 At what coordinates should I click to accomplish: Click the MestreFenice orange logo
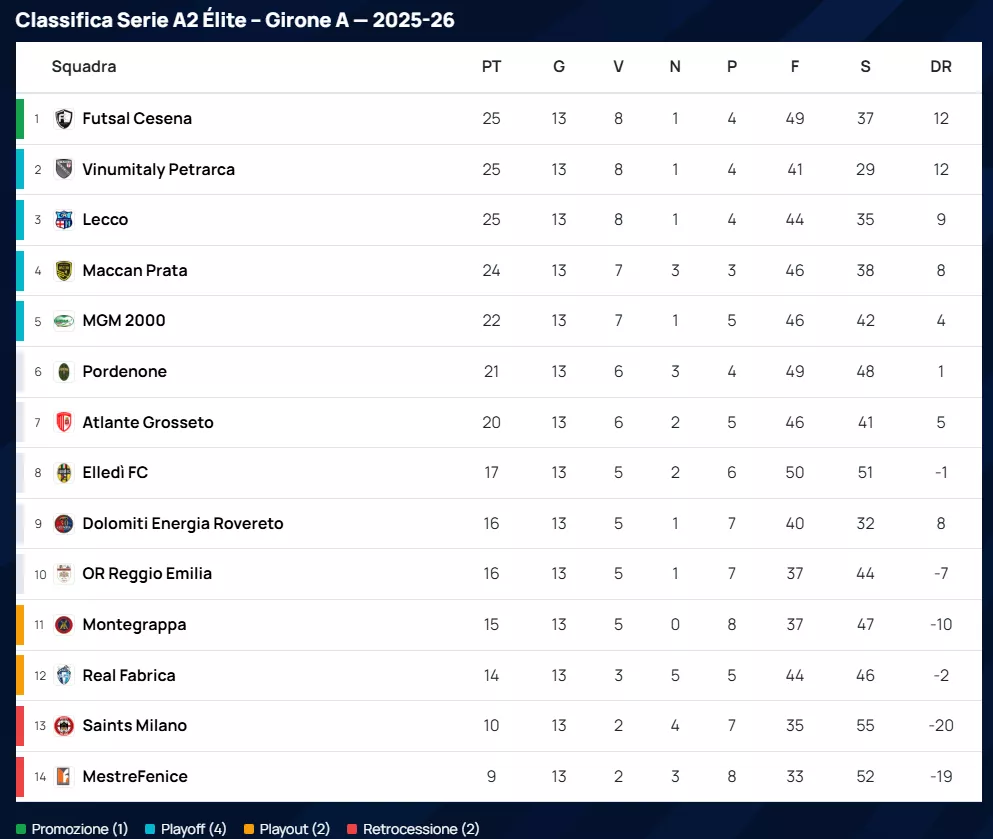(x=64, y=776)
